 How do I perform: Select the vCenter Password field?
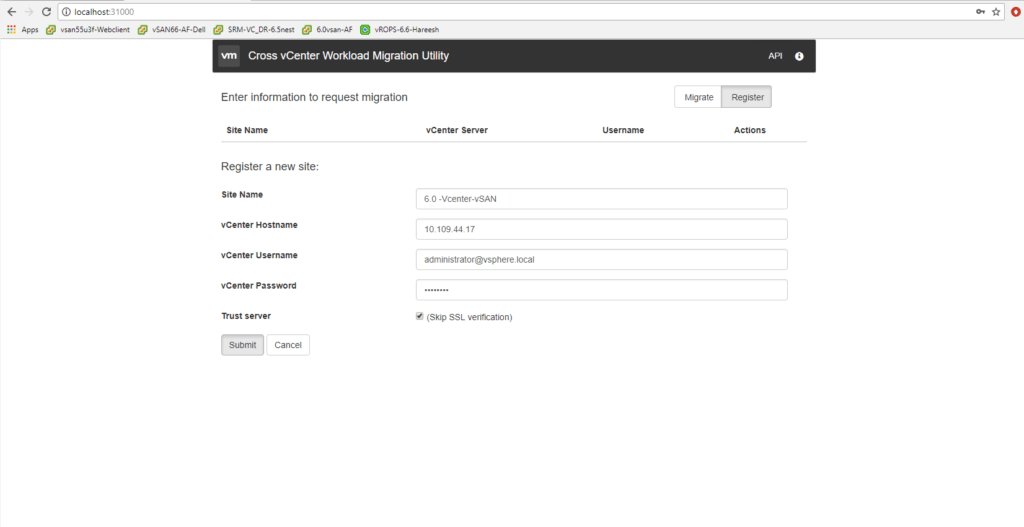tap(601, 290)
